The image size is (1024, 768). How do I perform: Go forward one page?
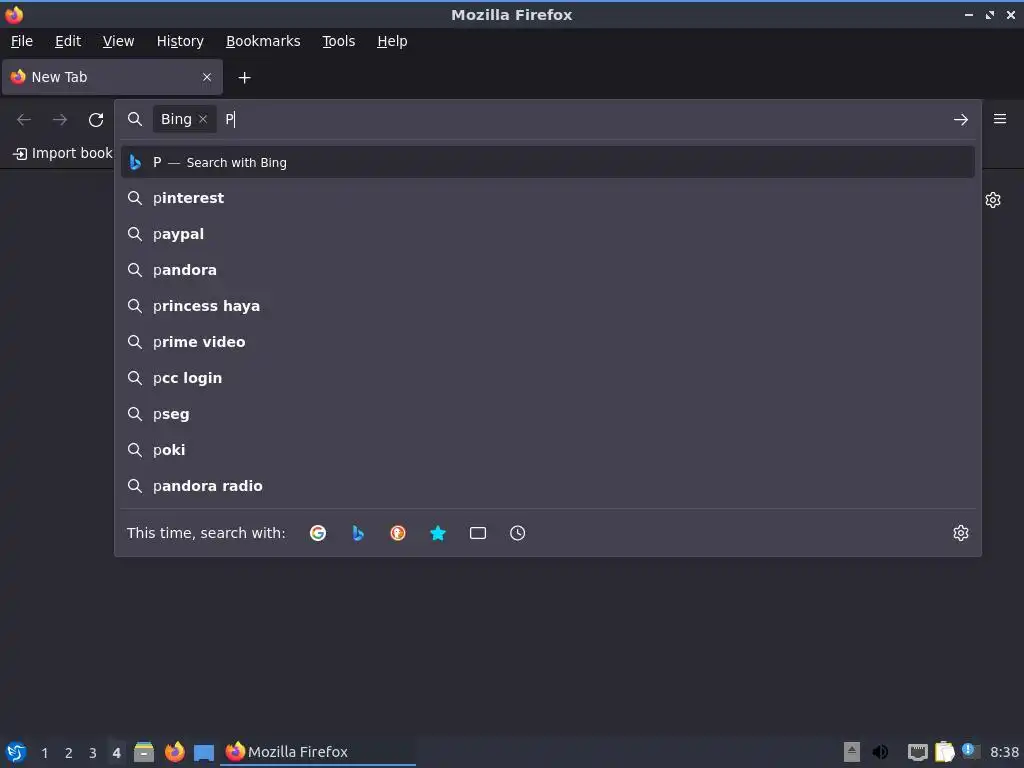(x=60, y=120)
